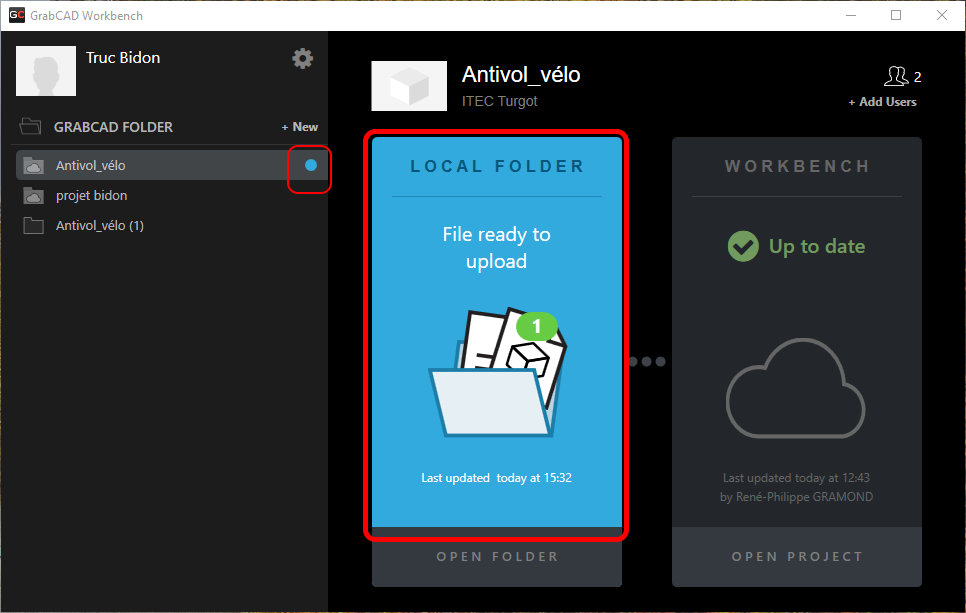Click the green checkmark beside Up to date

pyautogui.click(x=744, y=246)
